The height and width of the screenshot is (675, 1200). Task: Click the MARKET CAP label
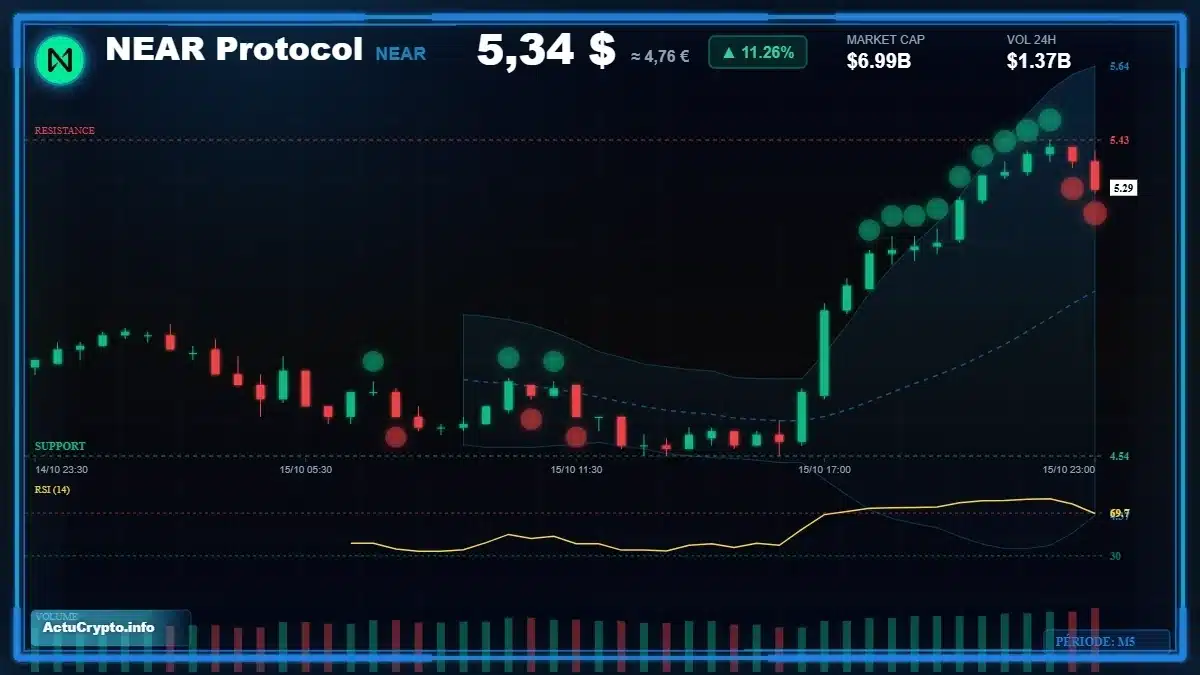click(886, 40)
